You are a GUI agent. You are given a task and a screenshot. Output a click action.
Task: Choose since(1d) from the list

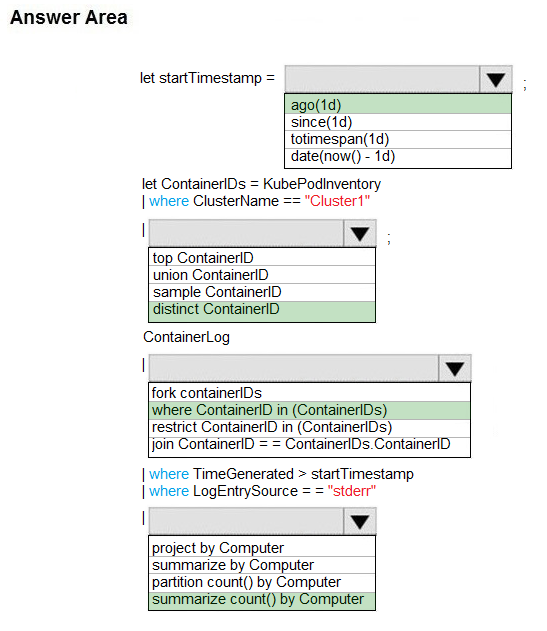tap(398, 122)
